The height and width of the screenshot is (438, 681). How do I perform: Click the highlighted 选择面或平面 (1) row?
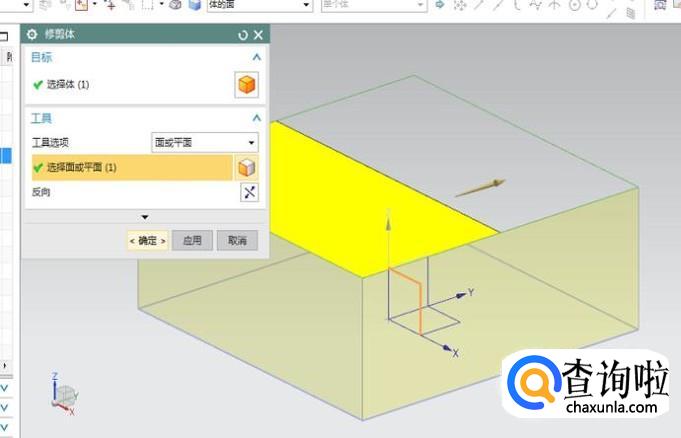click(x=132, y=167)
